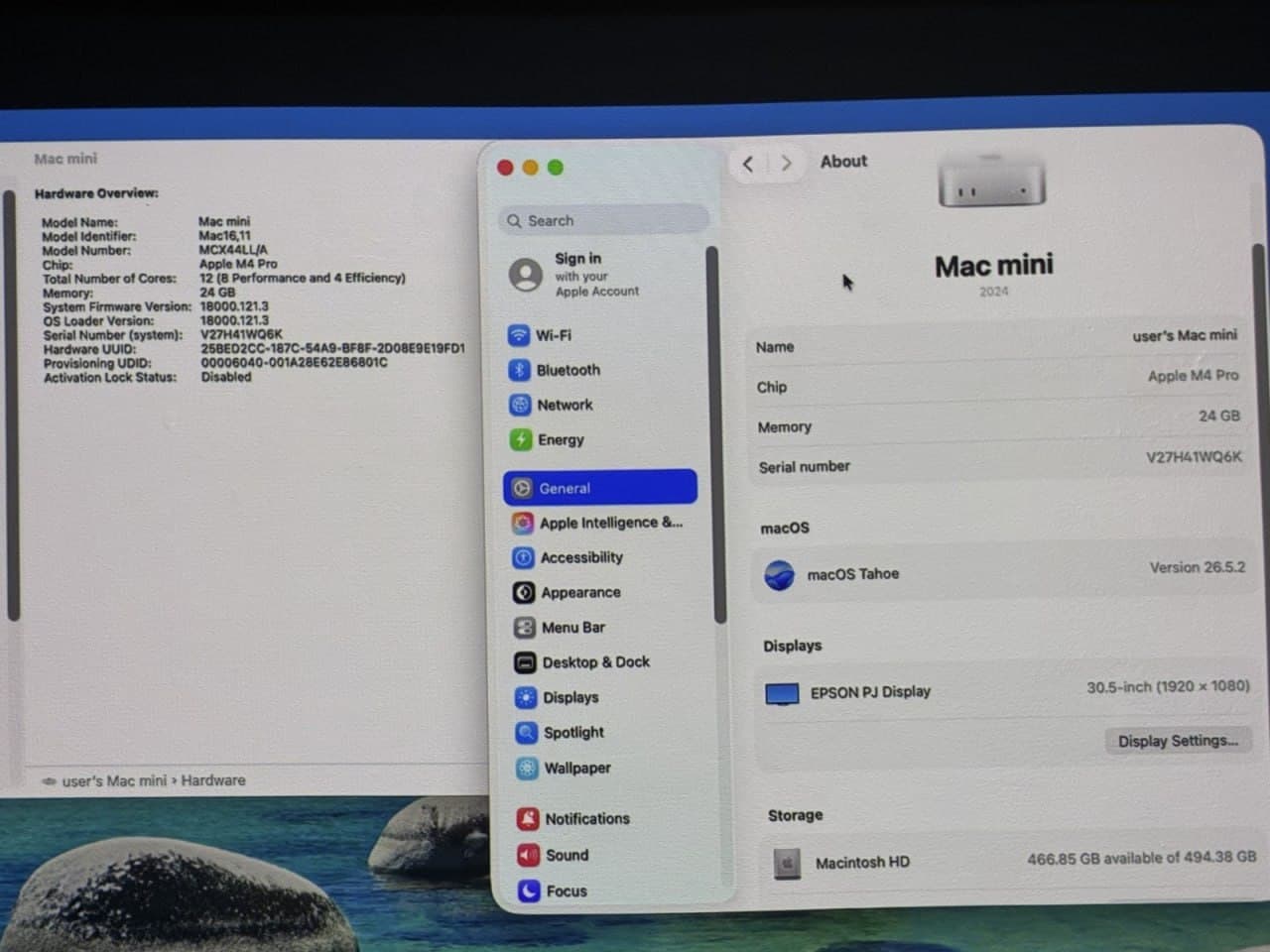Click the Mac mini device image
This screenshot has width=1270, height=952.
point(991,179)
